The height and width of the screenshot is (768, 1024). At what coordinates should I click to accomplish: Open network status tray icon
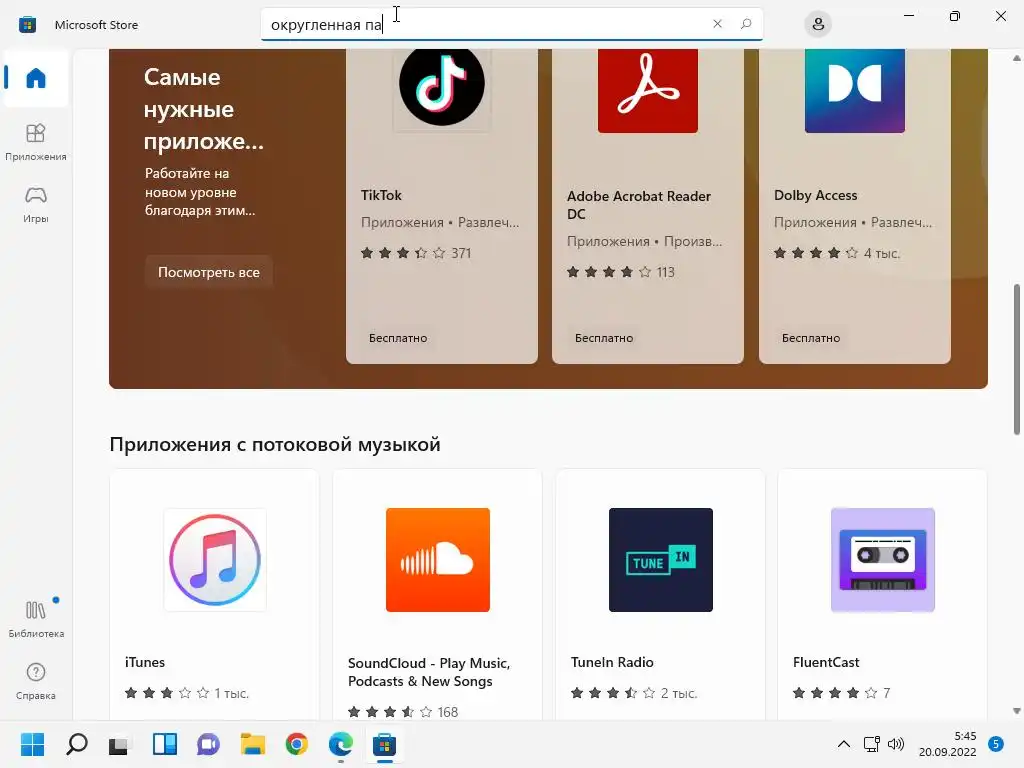[872, 744]
